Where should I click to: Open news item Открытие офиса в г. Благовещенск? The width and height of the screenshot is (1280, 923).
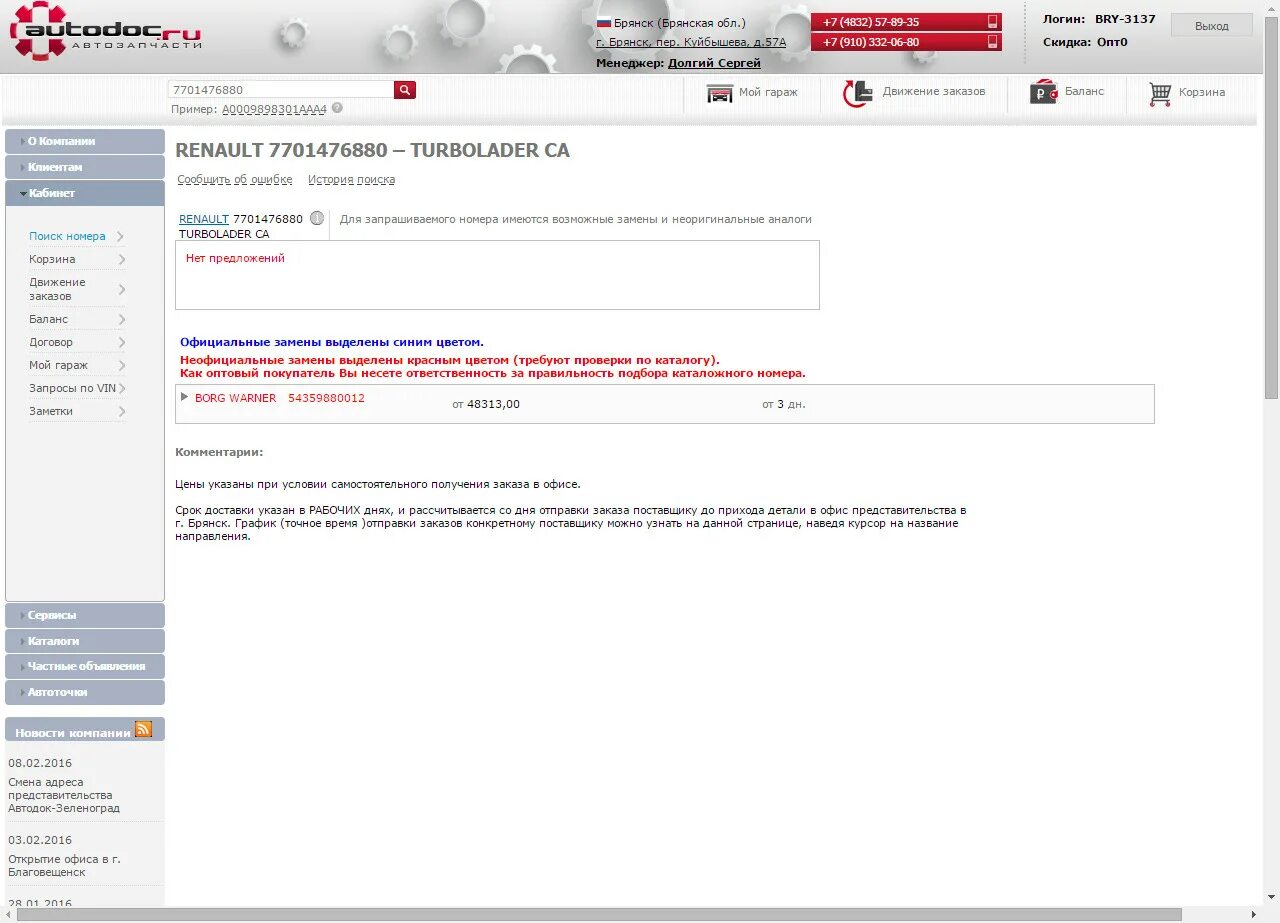click(x=65, y=866)
